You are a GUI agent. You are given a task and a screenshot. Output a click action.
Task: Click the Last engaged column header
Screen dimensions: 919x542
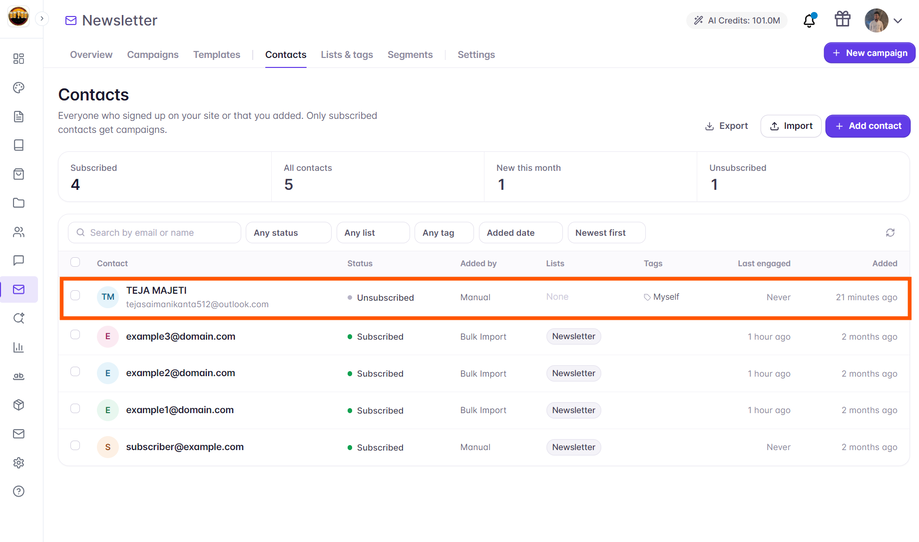coord(764,263)
